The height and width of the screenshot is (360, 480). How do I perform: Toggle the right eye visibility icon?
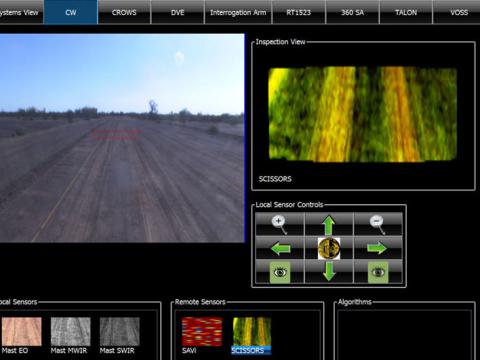[x=378, y=272]
